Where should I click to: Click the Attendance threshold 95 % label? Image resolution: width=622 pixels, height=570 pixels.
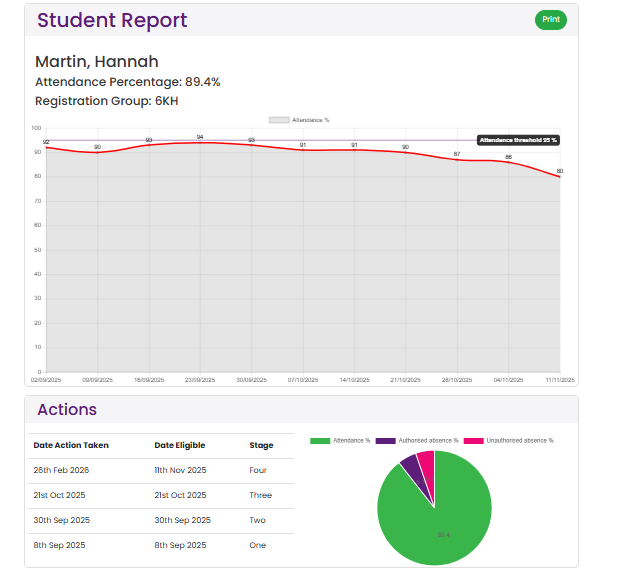[x=518, y=140]
